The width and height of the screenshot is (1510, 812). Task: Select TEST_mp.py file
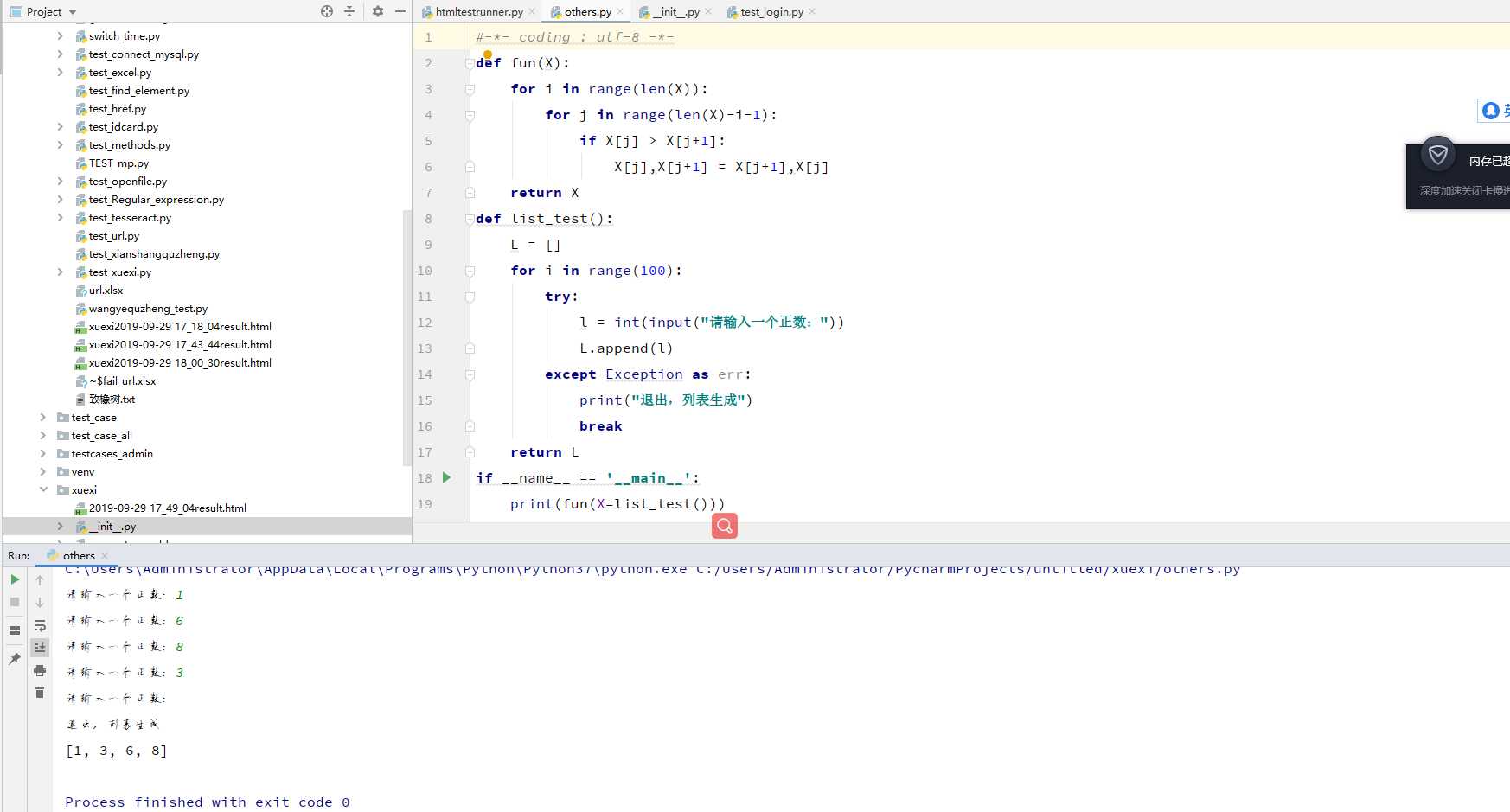[x=118, y=163]
